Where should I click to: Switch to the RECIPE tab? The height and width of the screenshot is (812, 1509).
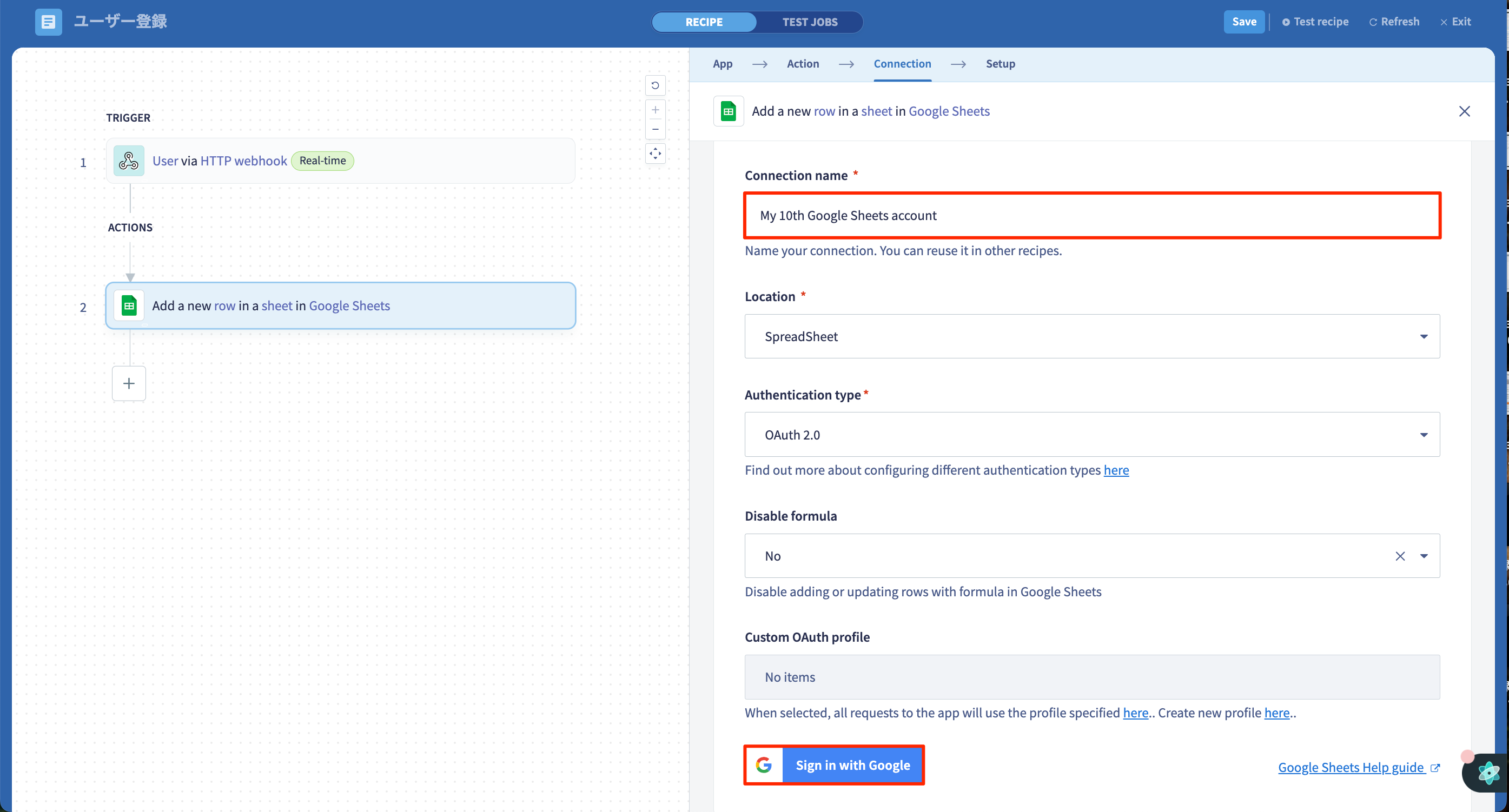tap(704, 22)
